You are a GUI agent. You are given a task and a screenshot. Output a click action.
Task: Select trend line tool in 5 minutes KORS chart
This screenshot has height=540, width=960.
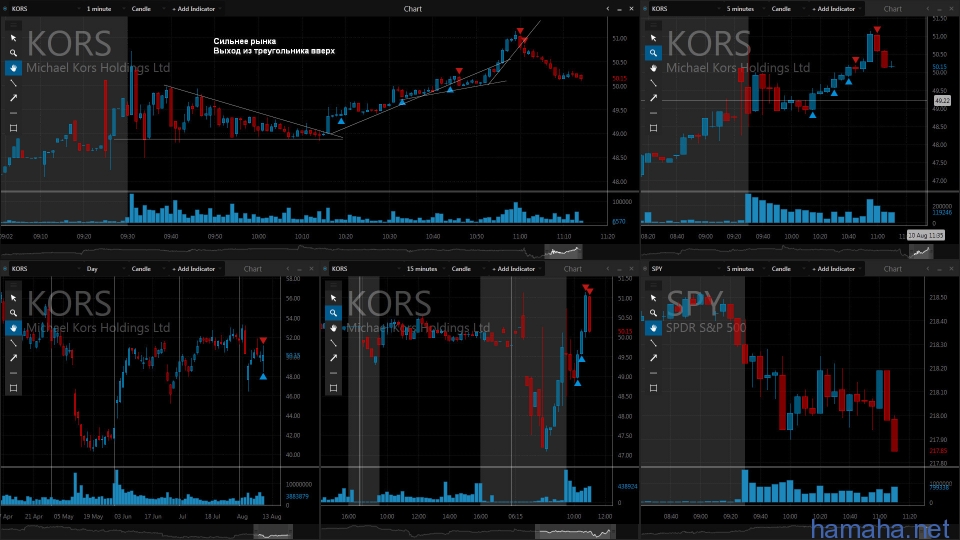653,83
